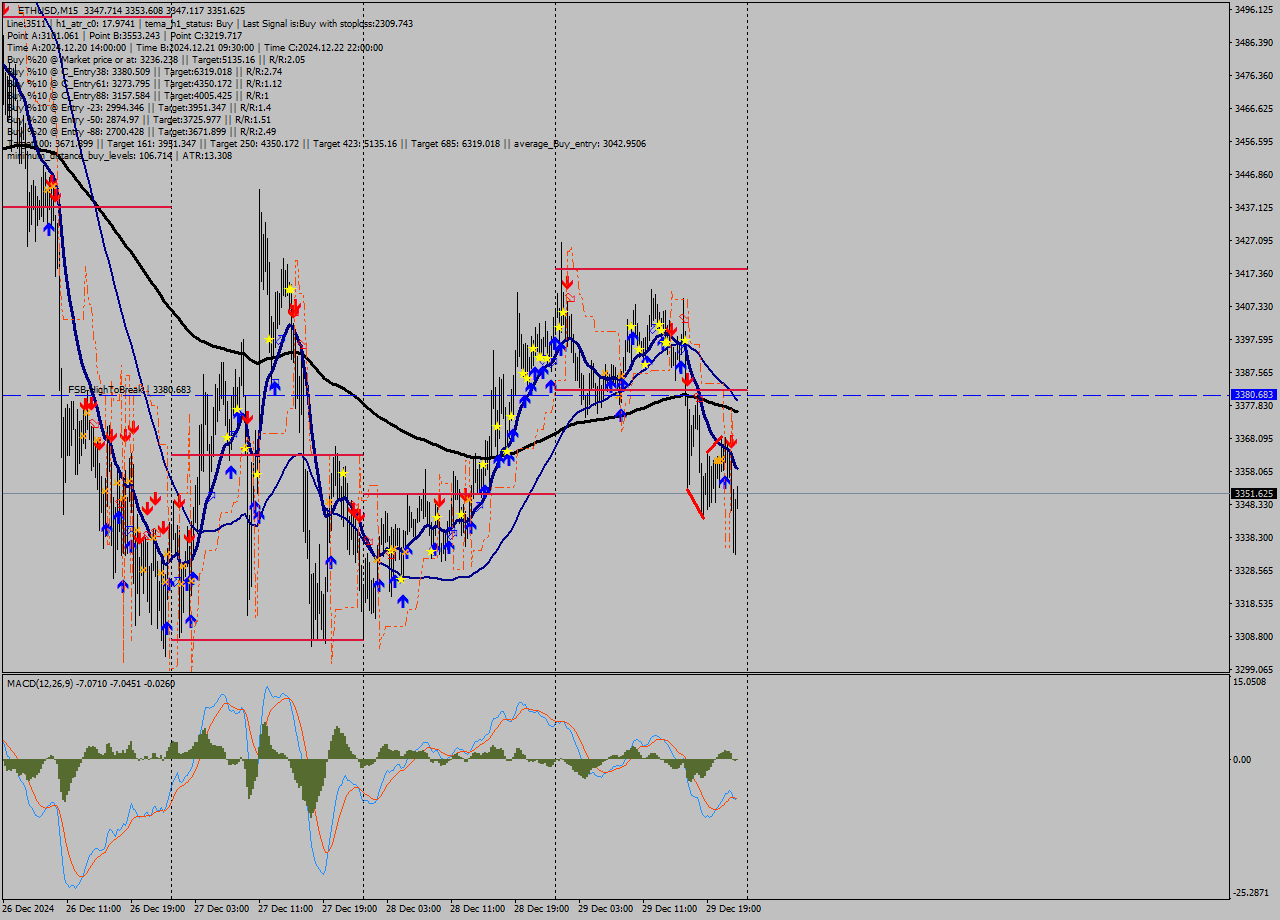Click the '26 Dec 2024' date label
This screenshot has width=1280, height=920.
[28, 909]
